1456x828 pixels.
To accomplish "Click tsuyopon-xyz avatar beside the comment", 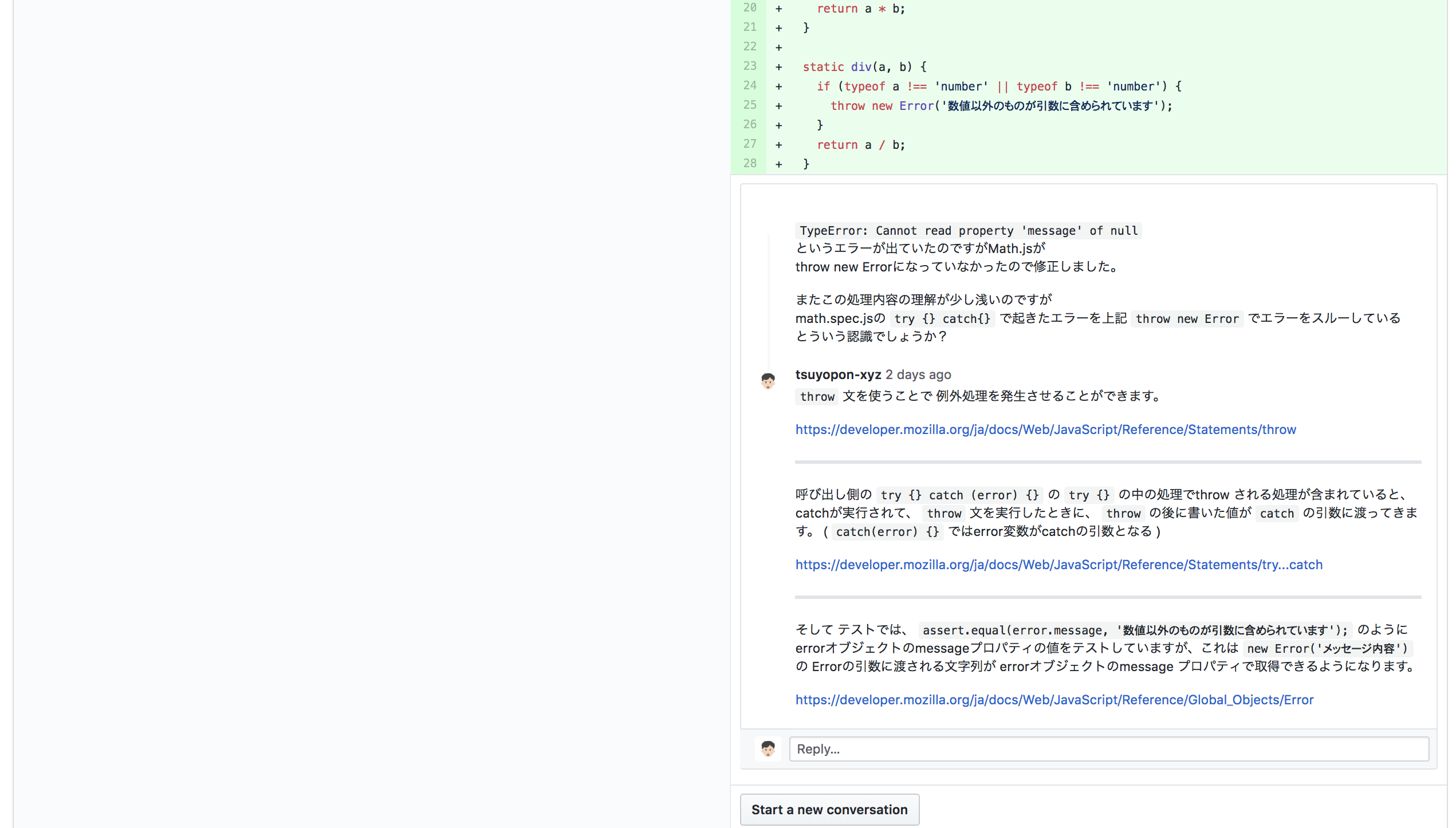I will 768,381.
